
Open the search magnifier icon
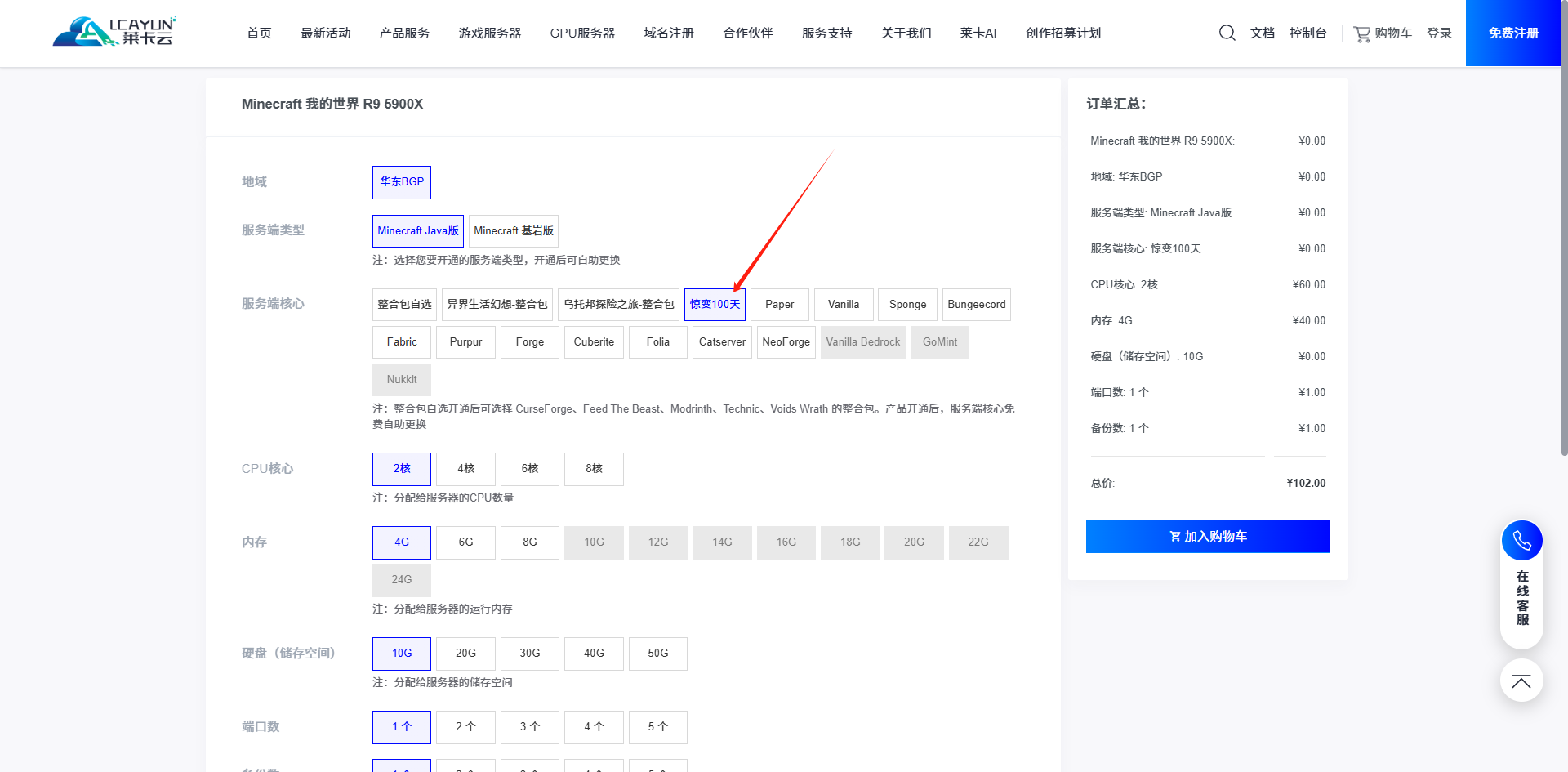coord(1227,33)
